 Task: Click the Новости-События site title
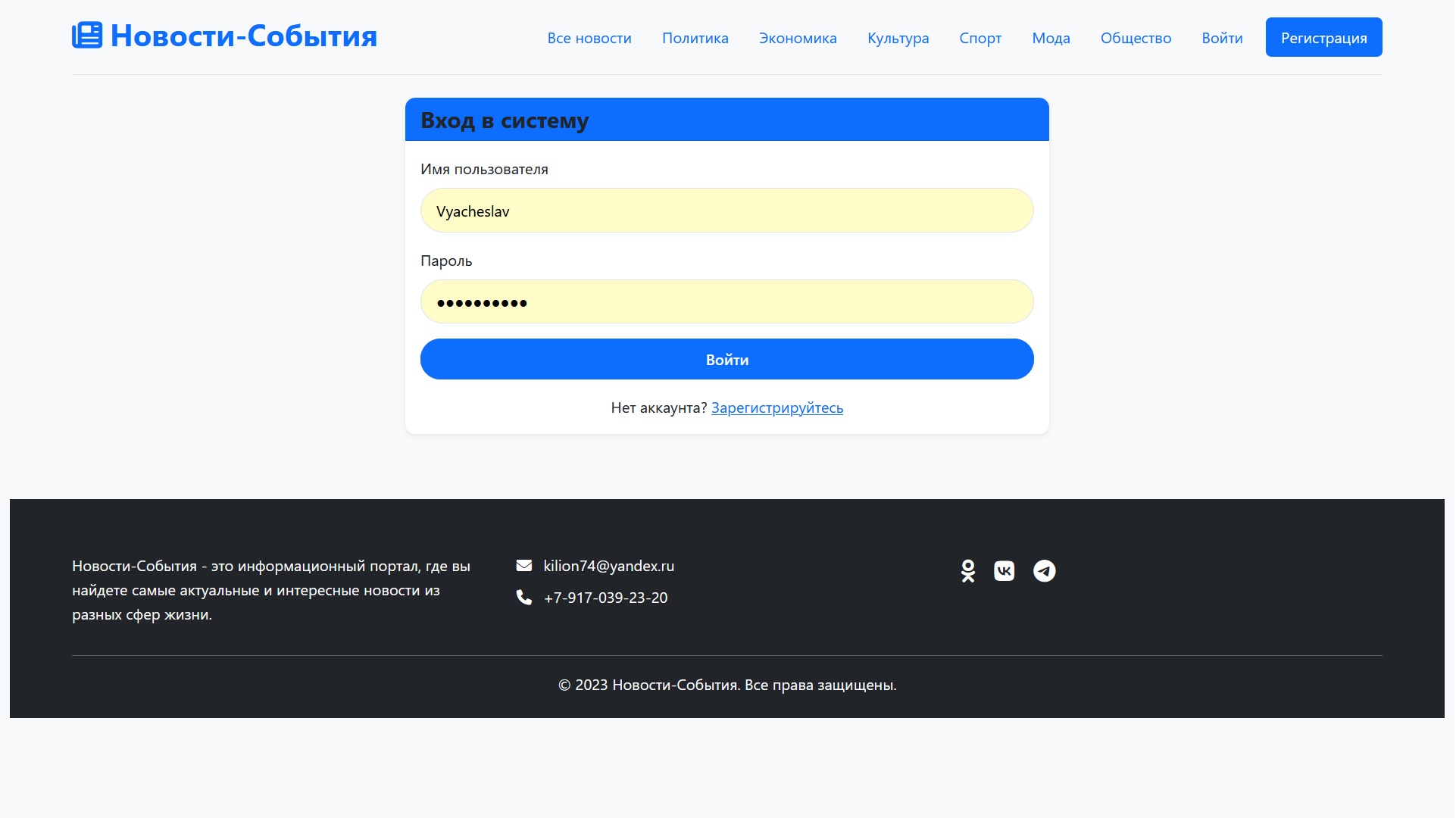(244, 36)
